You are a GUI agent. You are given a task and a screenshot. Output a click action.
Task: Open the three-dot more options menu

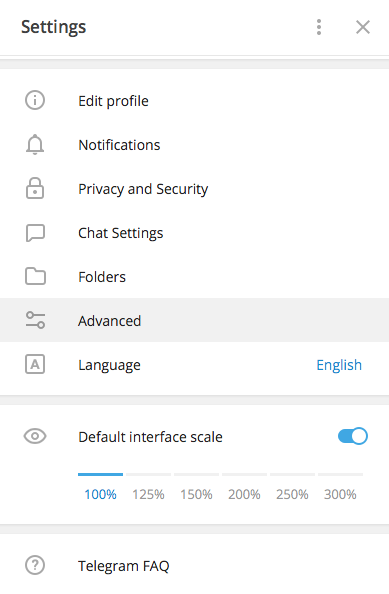(319, 27)
